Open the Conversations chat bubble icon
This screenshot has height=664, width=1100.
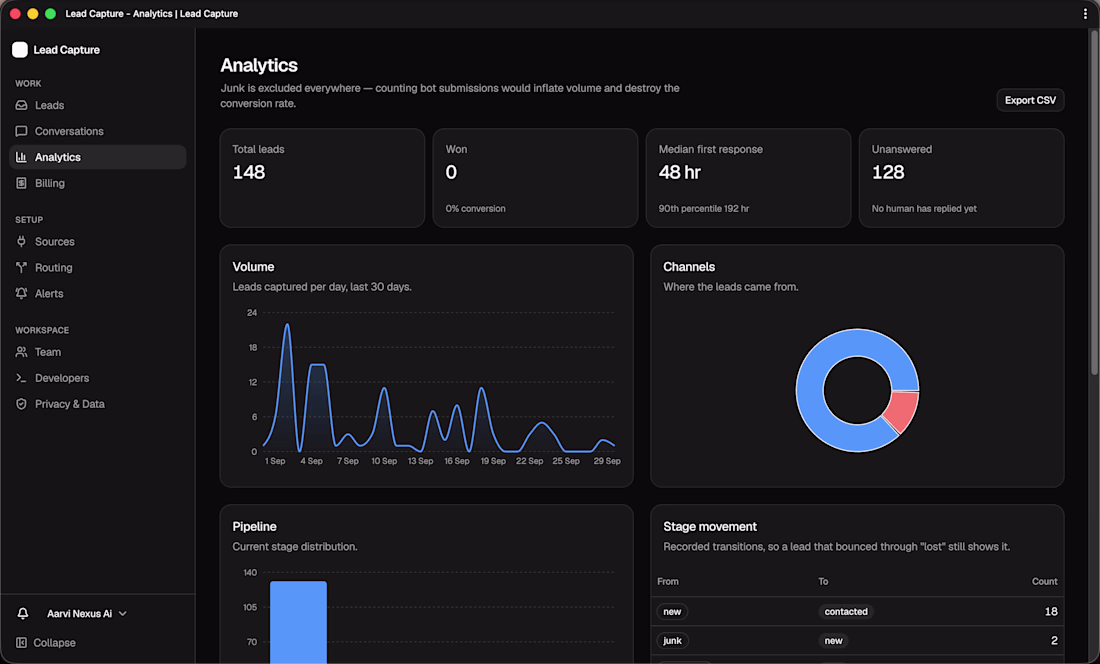pyautogui.click(x=22, y=131)
